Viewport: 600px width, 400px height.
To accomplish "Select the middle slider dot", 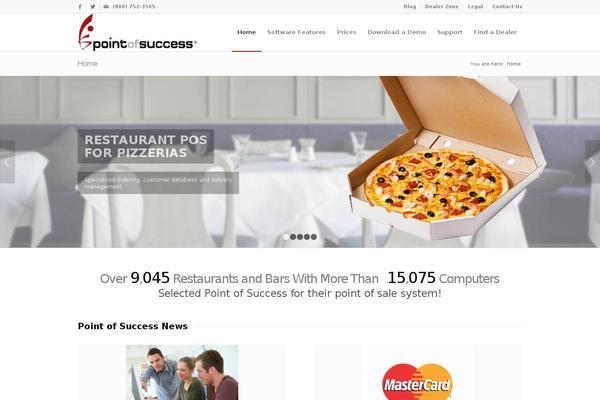I will point(300,237).
